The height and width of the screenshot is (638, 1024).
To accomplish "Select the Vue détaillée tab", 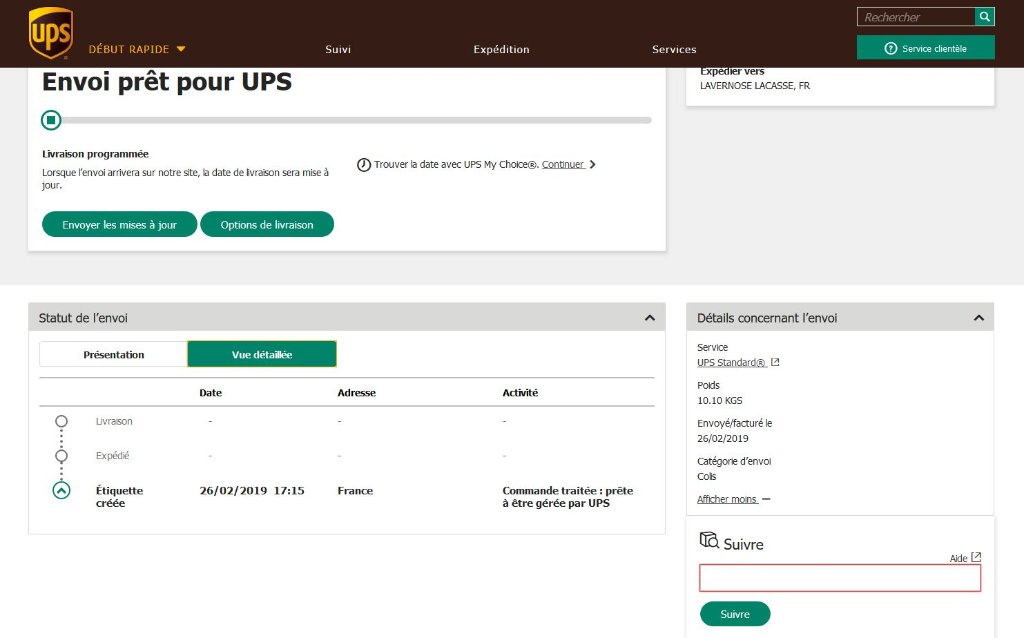I will coord(262,354).
